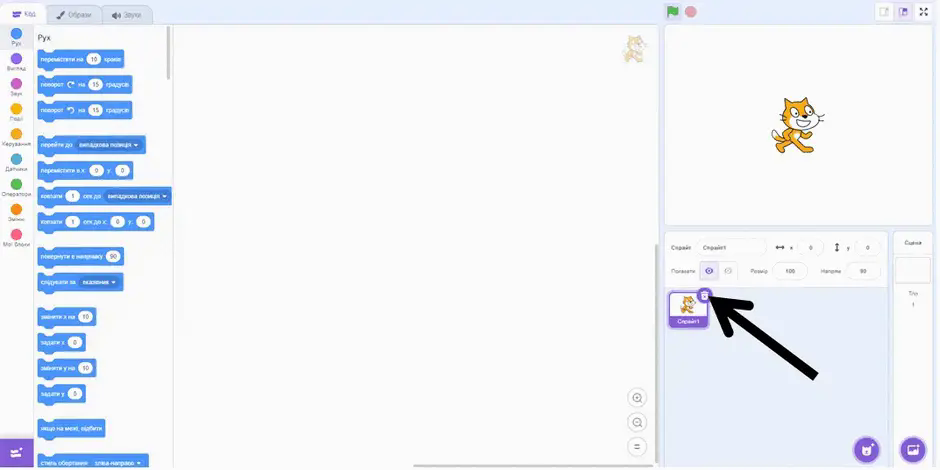Select the Мої Блоки category
This screenshot has height=470, width=940.
pyautogui.click(x=16, y=238)
